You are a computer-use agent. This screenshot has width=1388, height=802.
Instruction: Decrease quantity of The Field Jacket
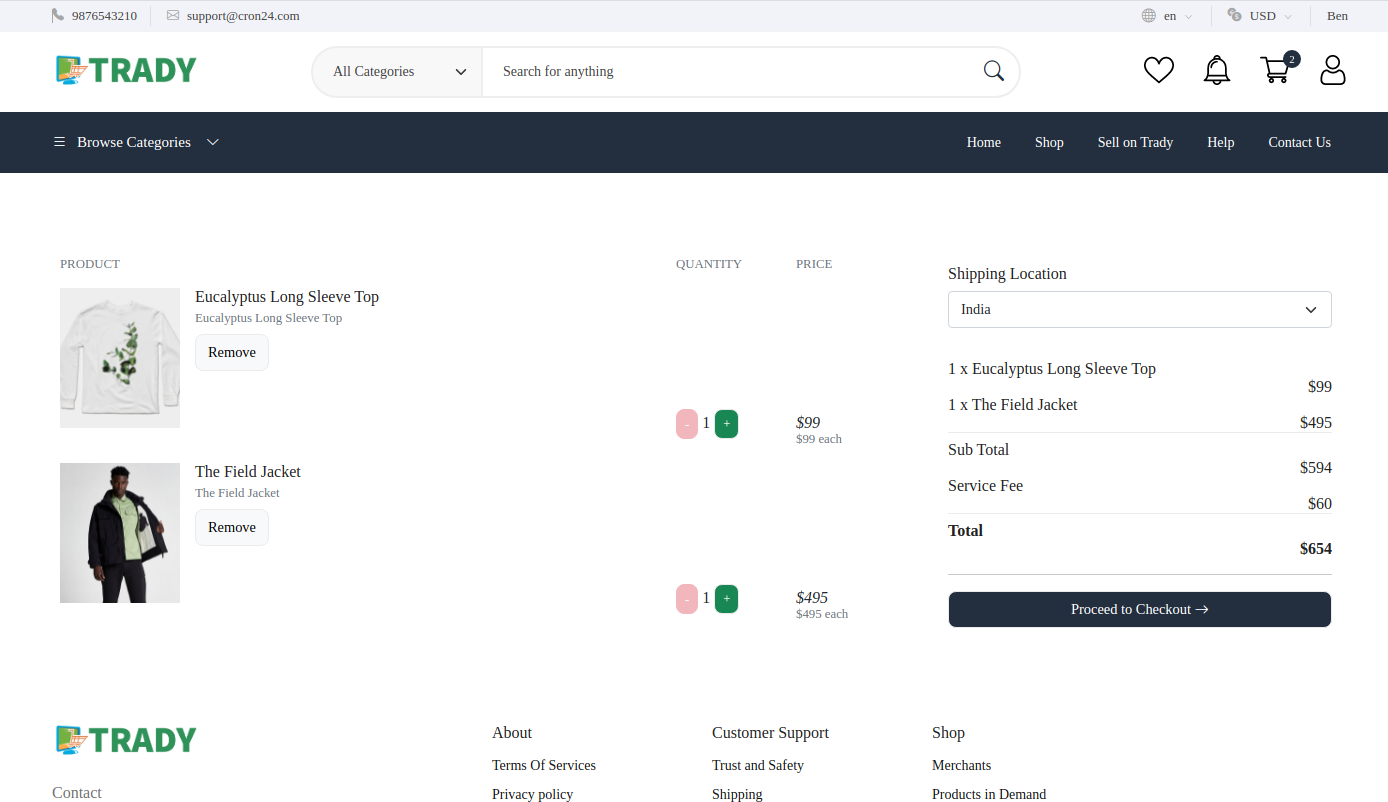(687, 598)
